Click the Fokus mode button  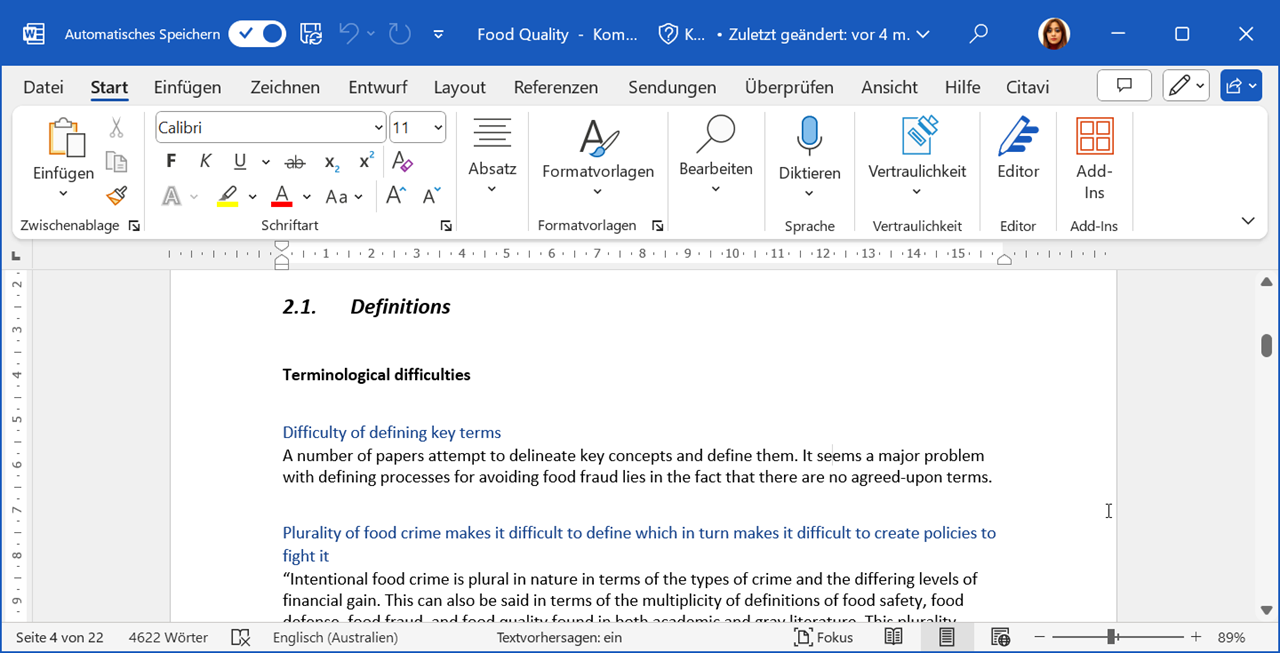[824, 637]
